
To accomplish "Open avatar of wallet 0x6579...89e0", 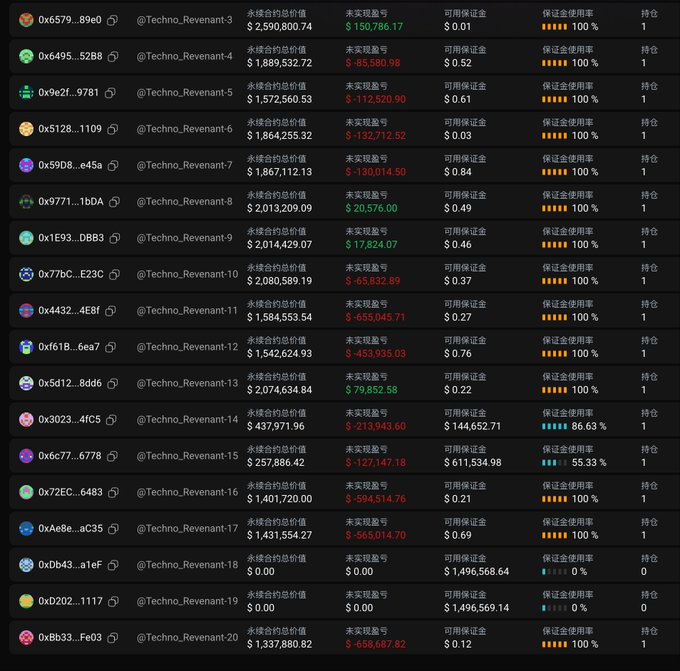I will coord(26,20).
